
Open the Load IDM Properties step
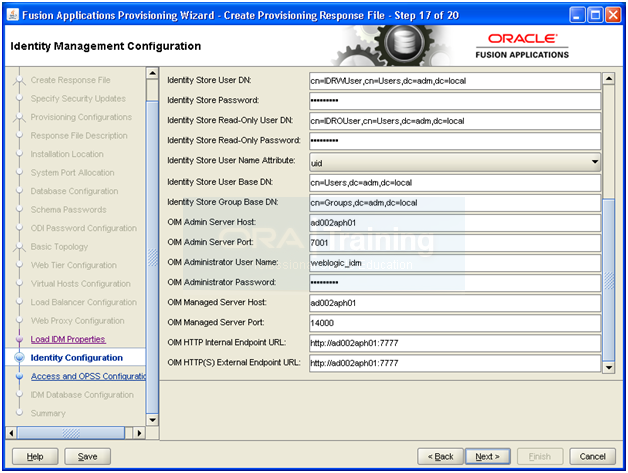(68, 339)
